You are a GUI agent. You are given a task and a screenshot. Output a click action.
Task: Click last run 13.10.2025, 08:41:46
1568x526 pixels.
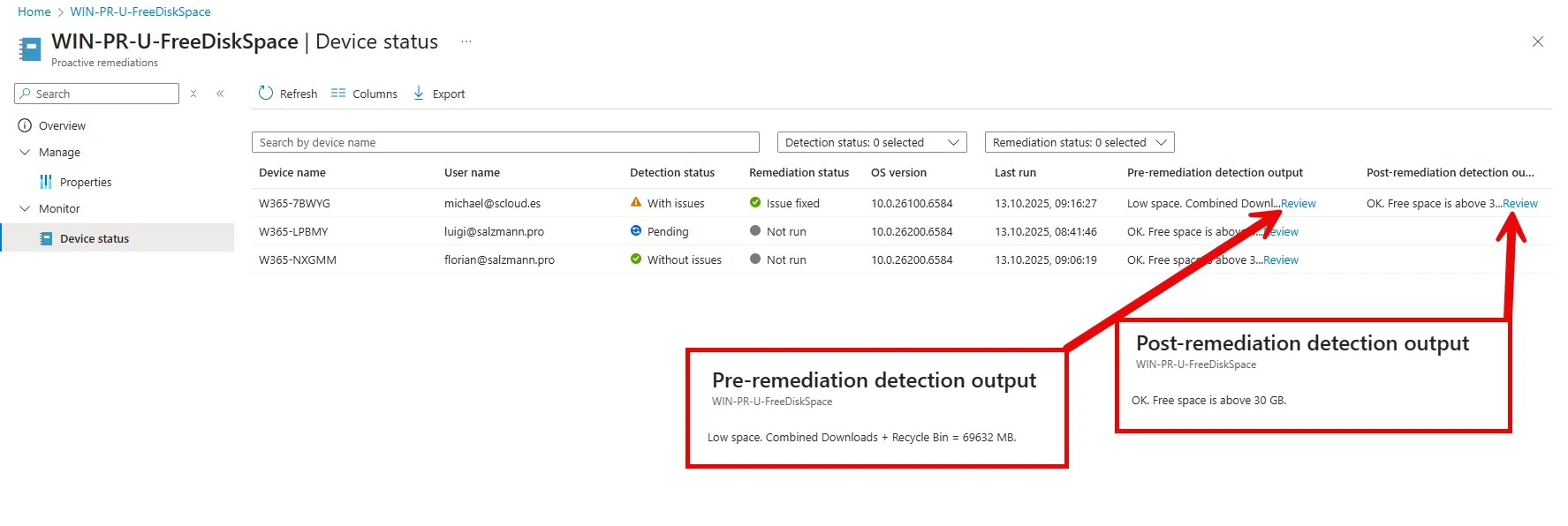[x=1046, y=231]
